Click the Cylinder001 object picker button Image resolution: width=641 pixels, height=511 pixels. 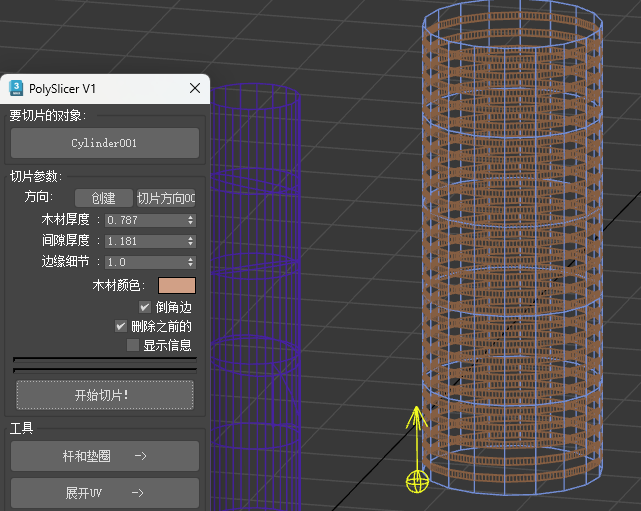pyautogui.click(x=105, y=143)
